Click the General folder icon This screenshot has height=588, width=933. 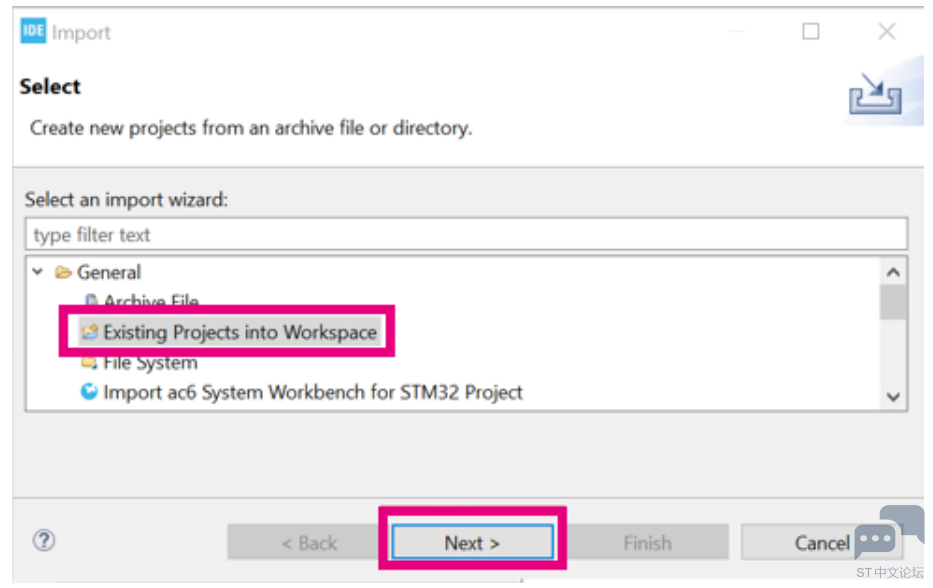coord(63,273)
